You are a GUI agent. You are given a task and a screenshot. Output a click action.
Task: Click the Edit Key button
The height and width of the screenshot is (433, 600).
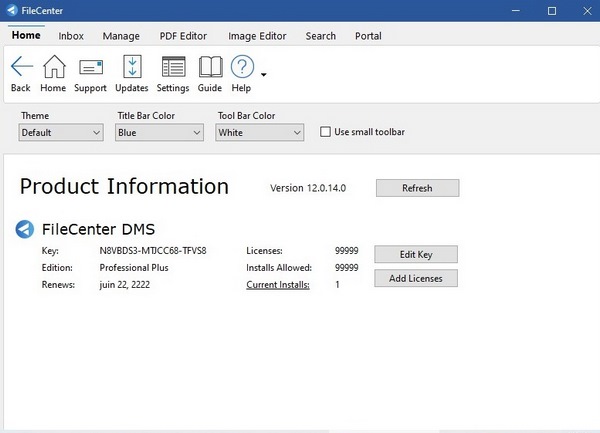416,254
